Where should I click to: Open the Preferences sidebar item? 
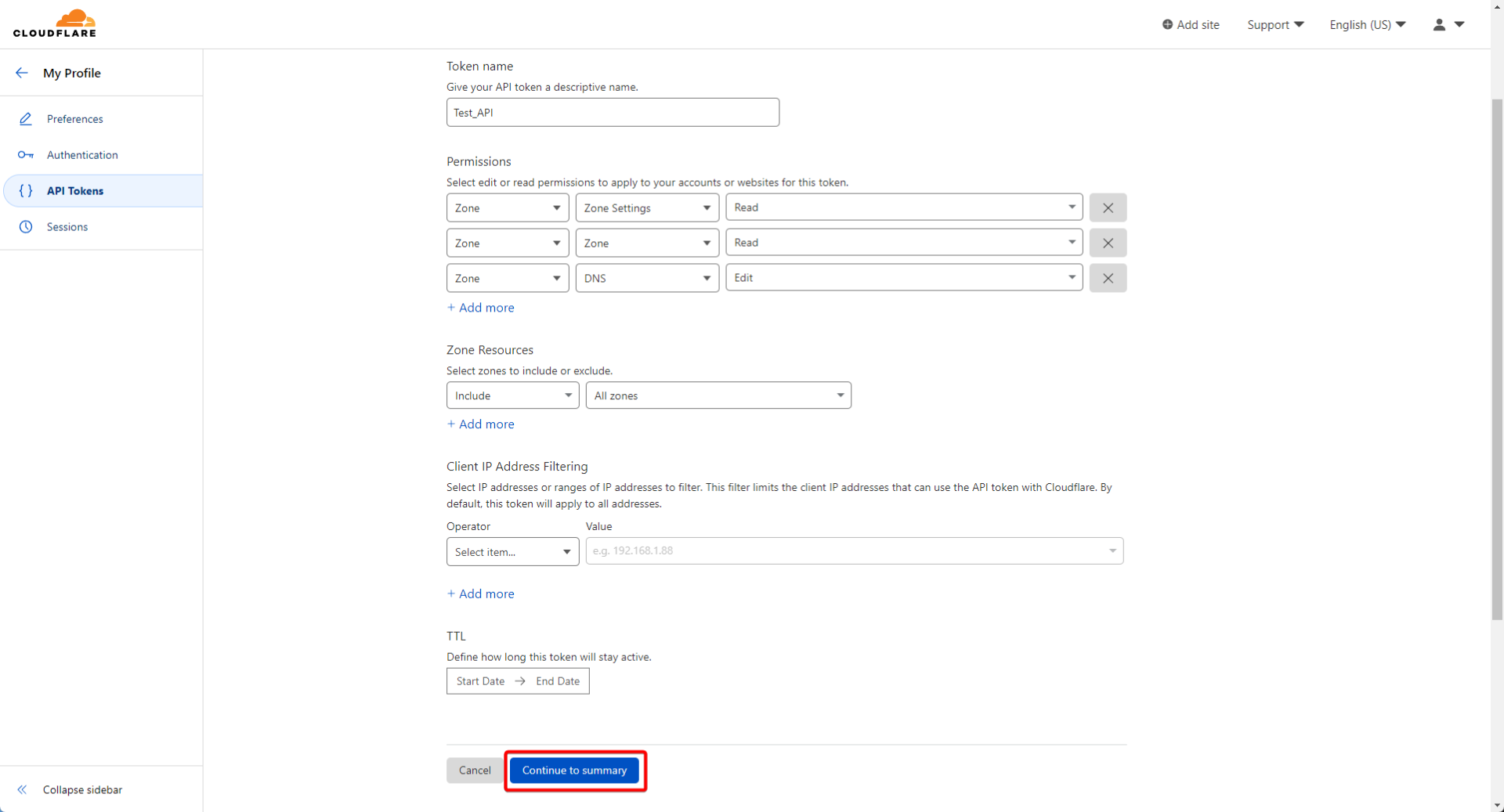pos(74,119)
